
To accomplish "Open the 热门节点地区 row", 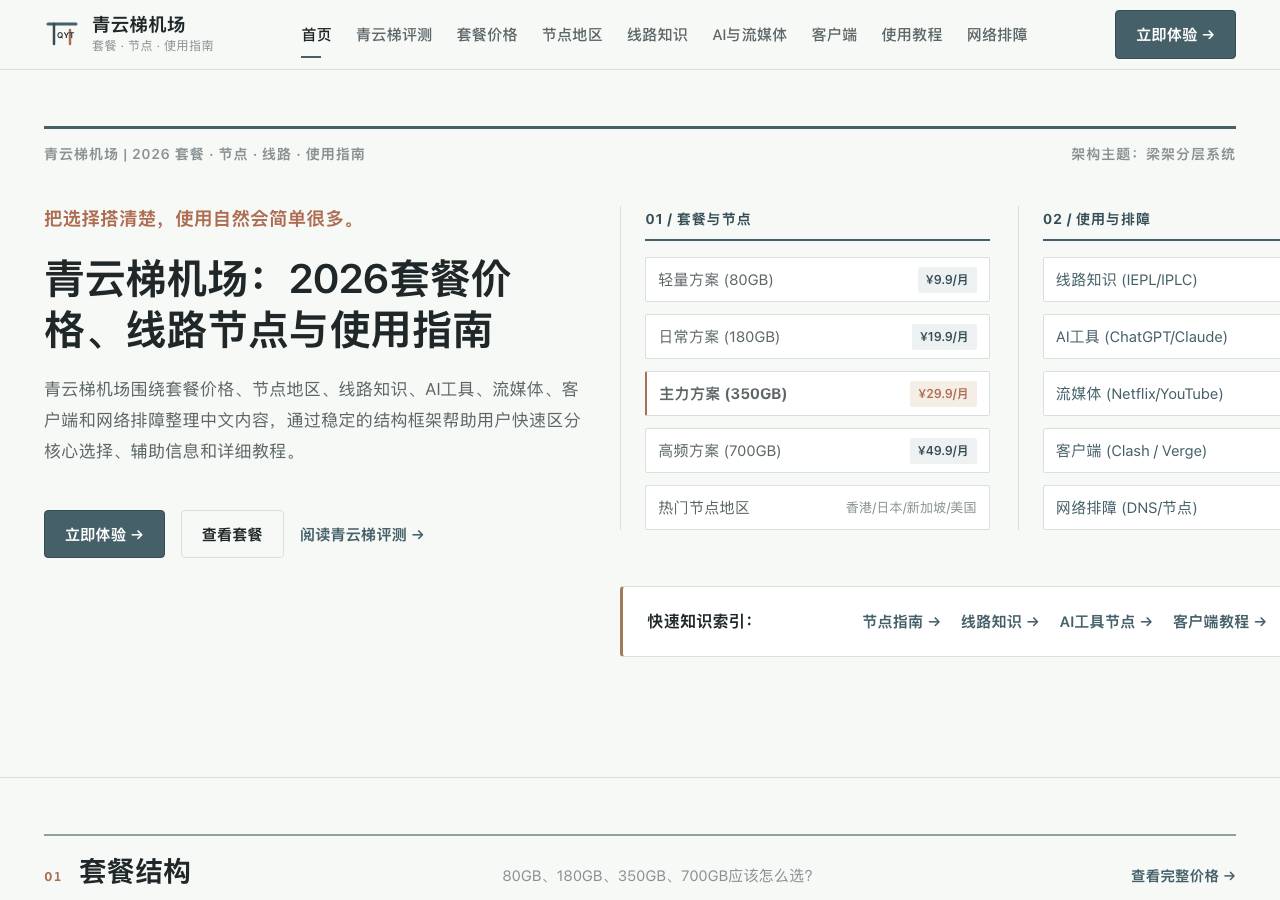I will pos(817,508).
